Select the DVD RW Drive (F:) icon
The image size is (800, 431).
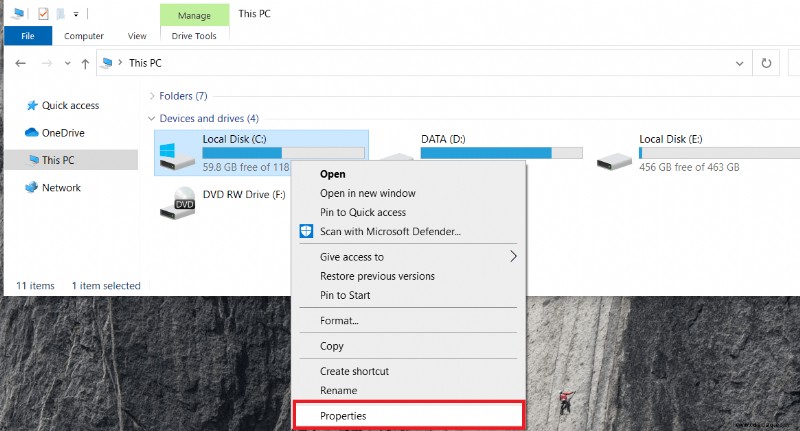click(177, 203)
